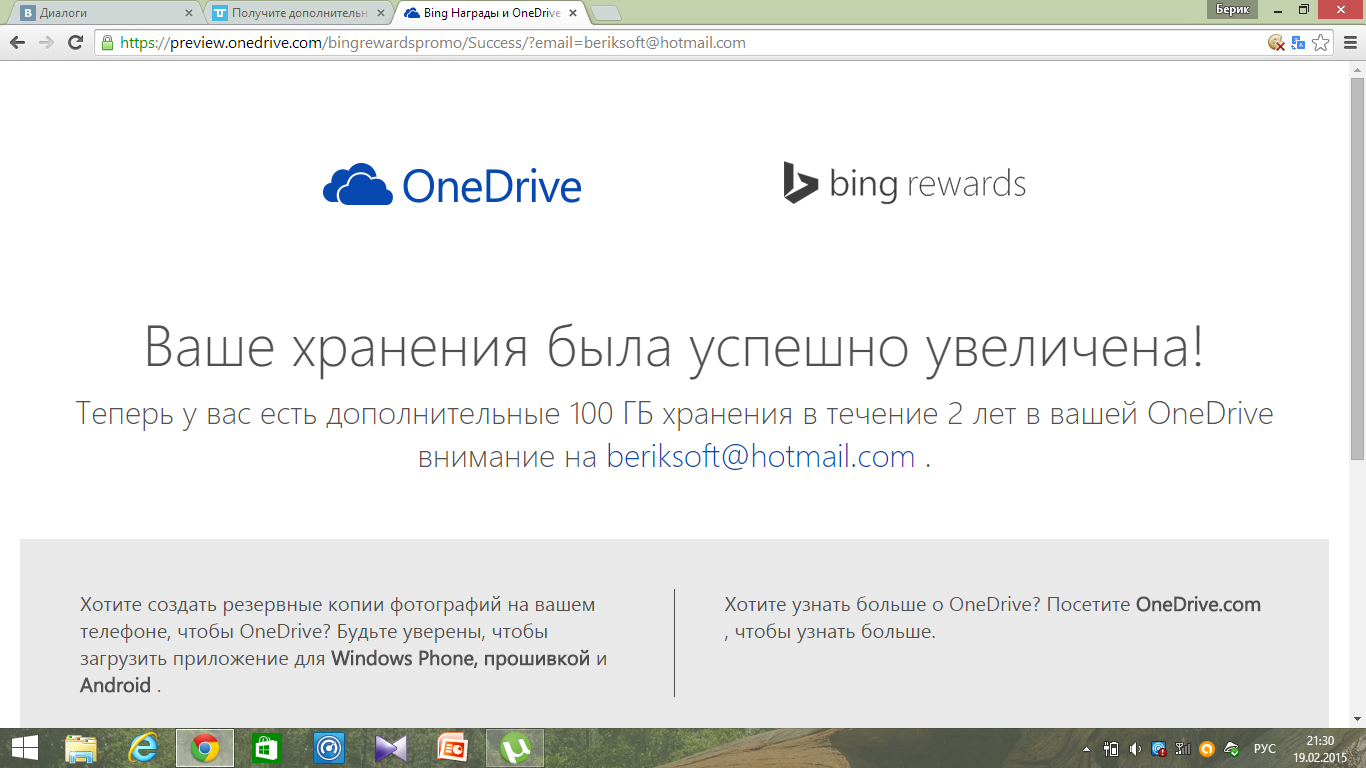Click the Chrome taskbar icon

[205, 748]
